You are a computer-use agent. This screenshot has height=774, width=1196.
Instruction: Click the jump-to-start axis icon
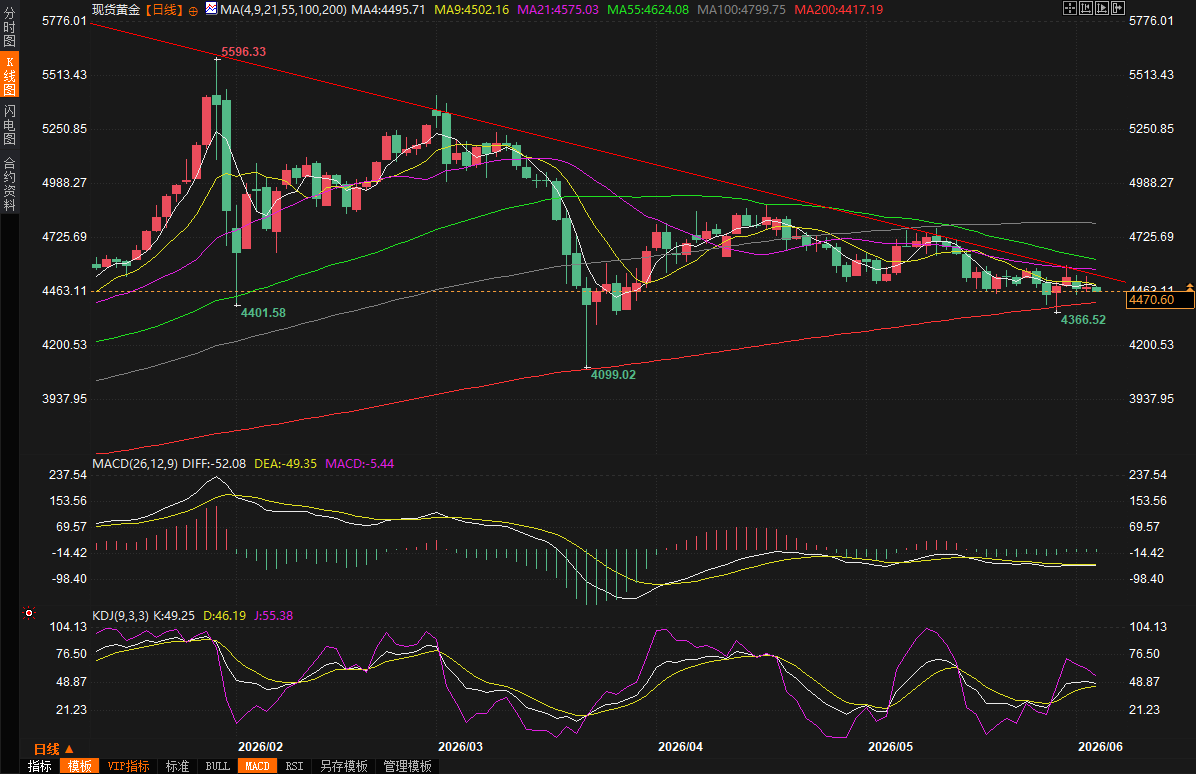coord(1086,8)
